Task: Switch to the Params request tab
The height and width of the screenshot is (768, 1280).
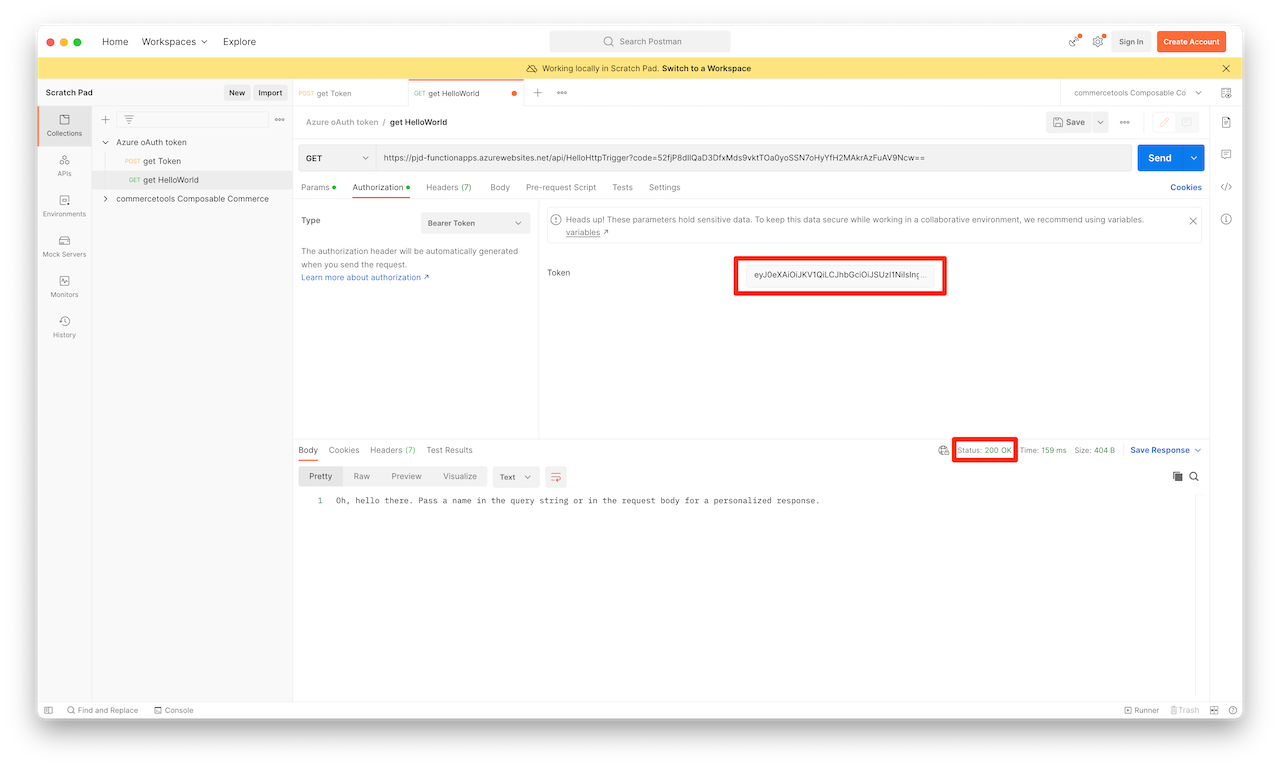Action: tap(318, 187)
